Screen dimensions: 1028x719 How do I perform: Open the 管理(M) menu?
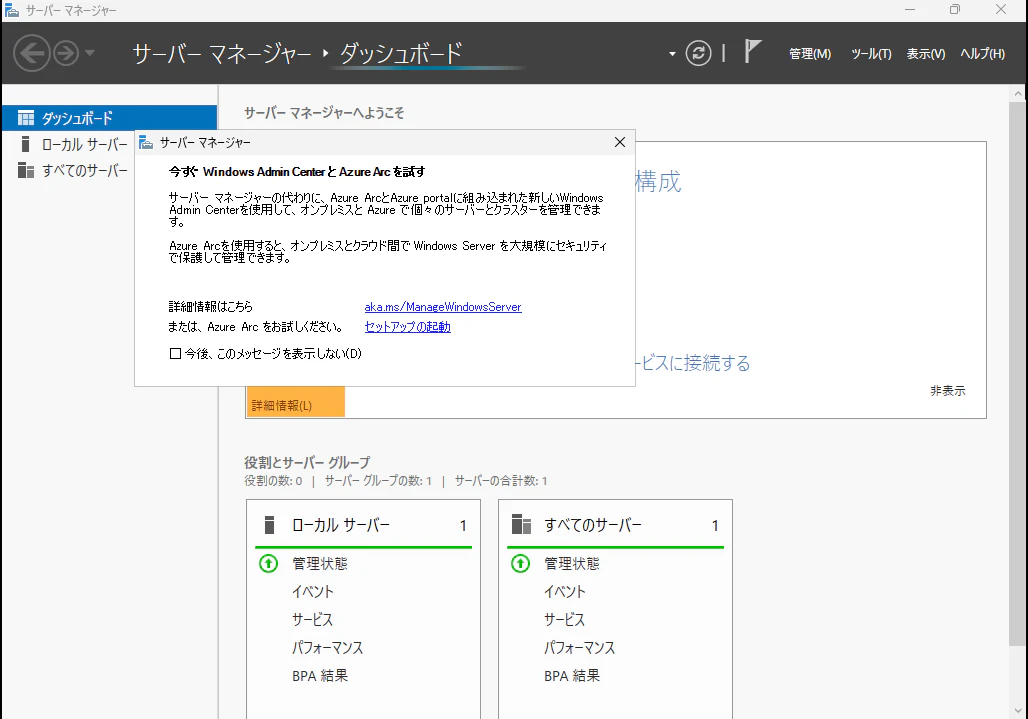pyautogui.click(x=810, y=54)
